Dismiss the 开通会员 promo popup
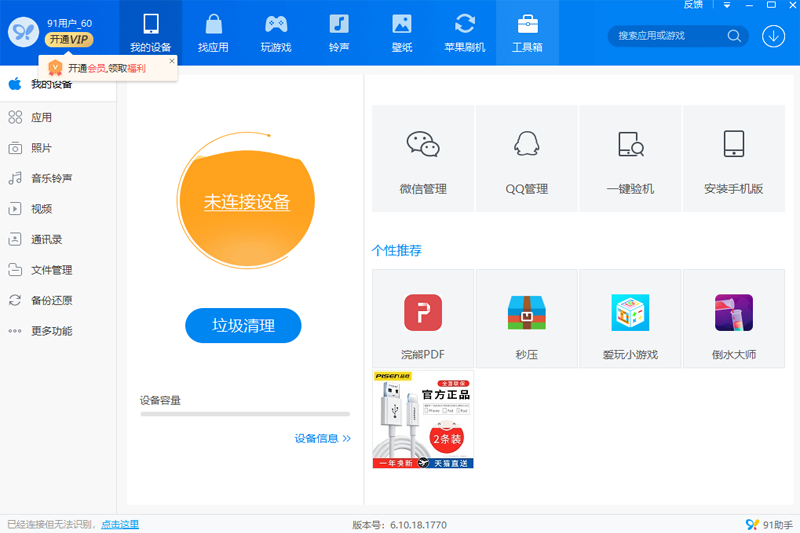Image resolution: width=800 pixels, height=533 pixels. coord(171,61)
